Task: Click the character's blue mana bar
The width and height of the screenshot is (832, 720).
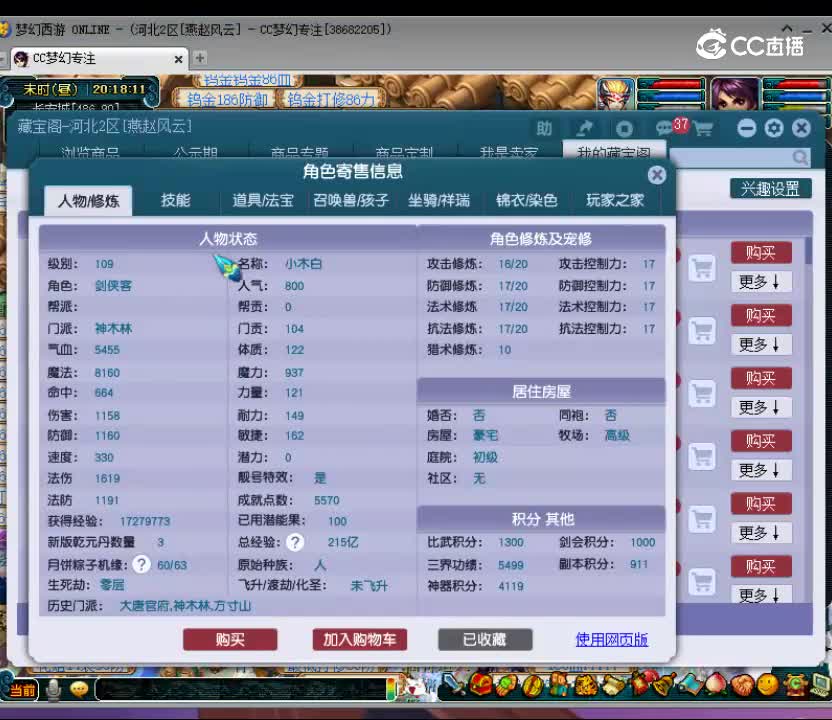Action: coord(795,96)
